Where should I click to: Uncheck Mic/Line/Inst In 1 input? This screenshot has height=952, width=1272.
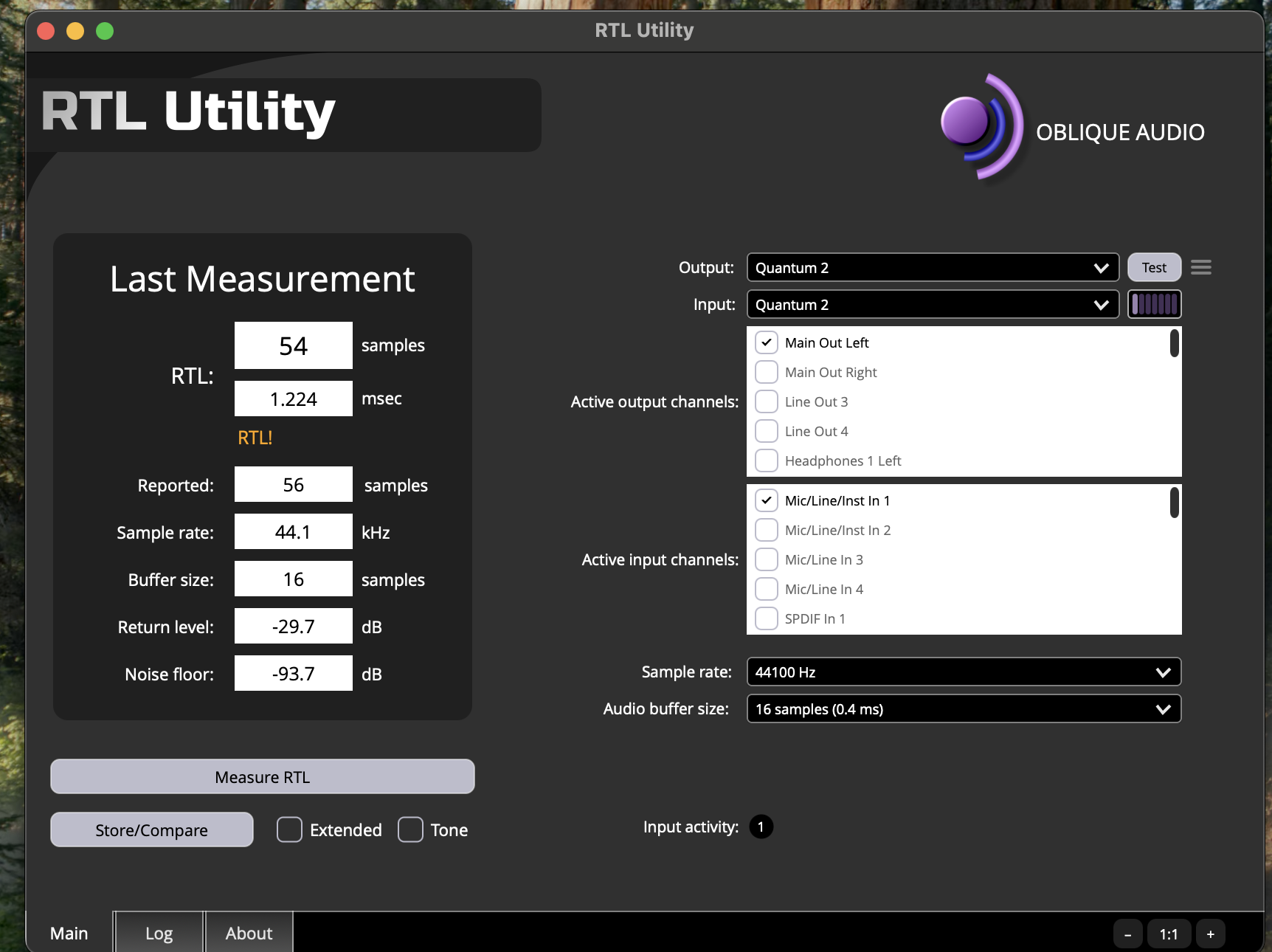767,500
